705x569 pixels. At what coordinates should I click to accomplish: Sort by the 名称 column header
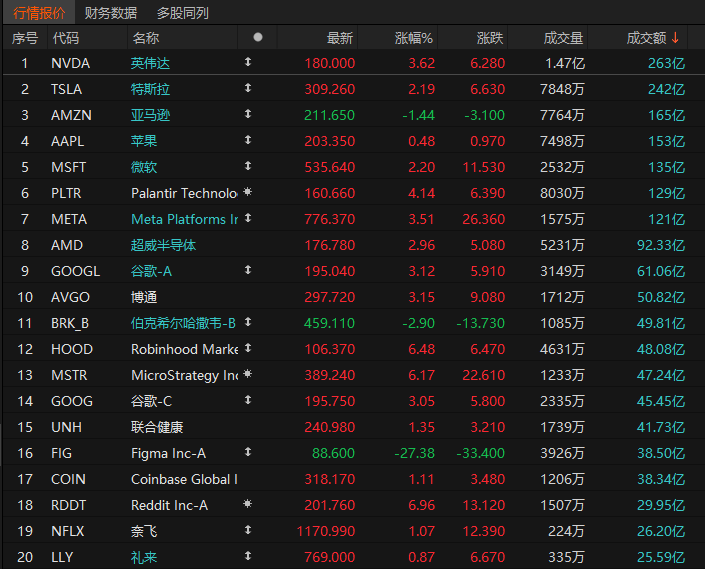146,38
